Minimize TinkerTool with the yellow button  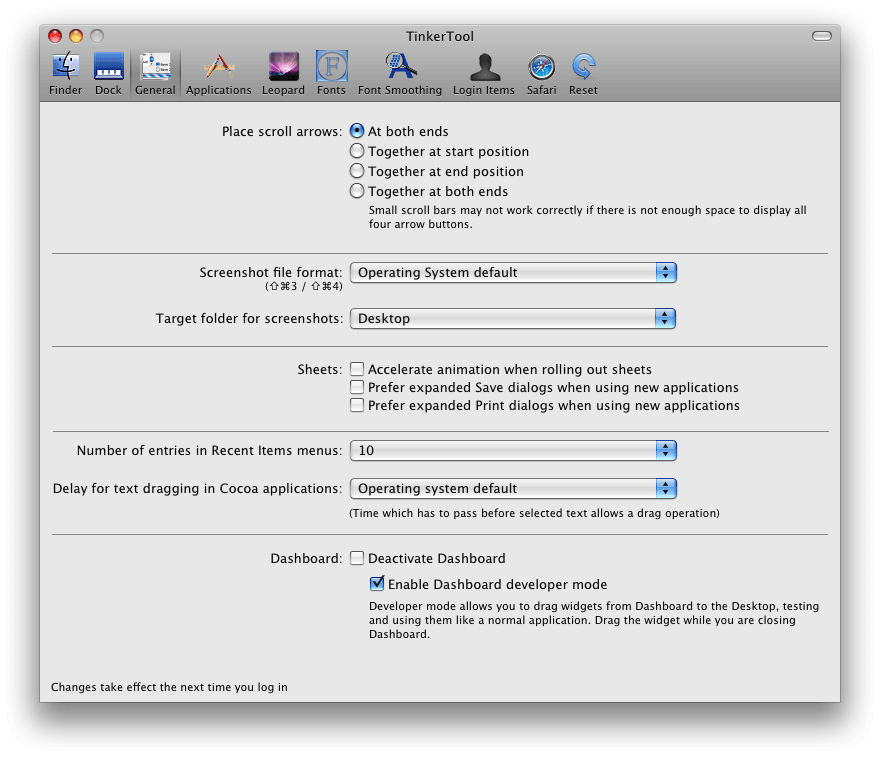pos(76,36)
